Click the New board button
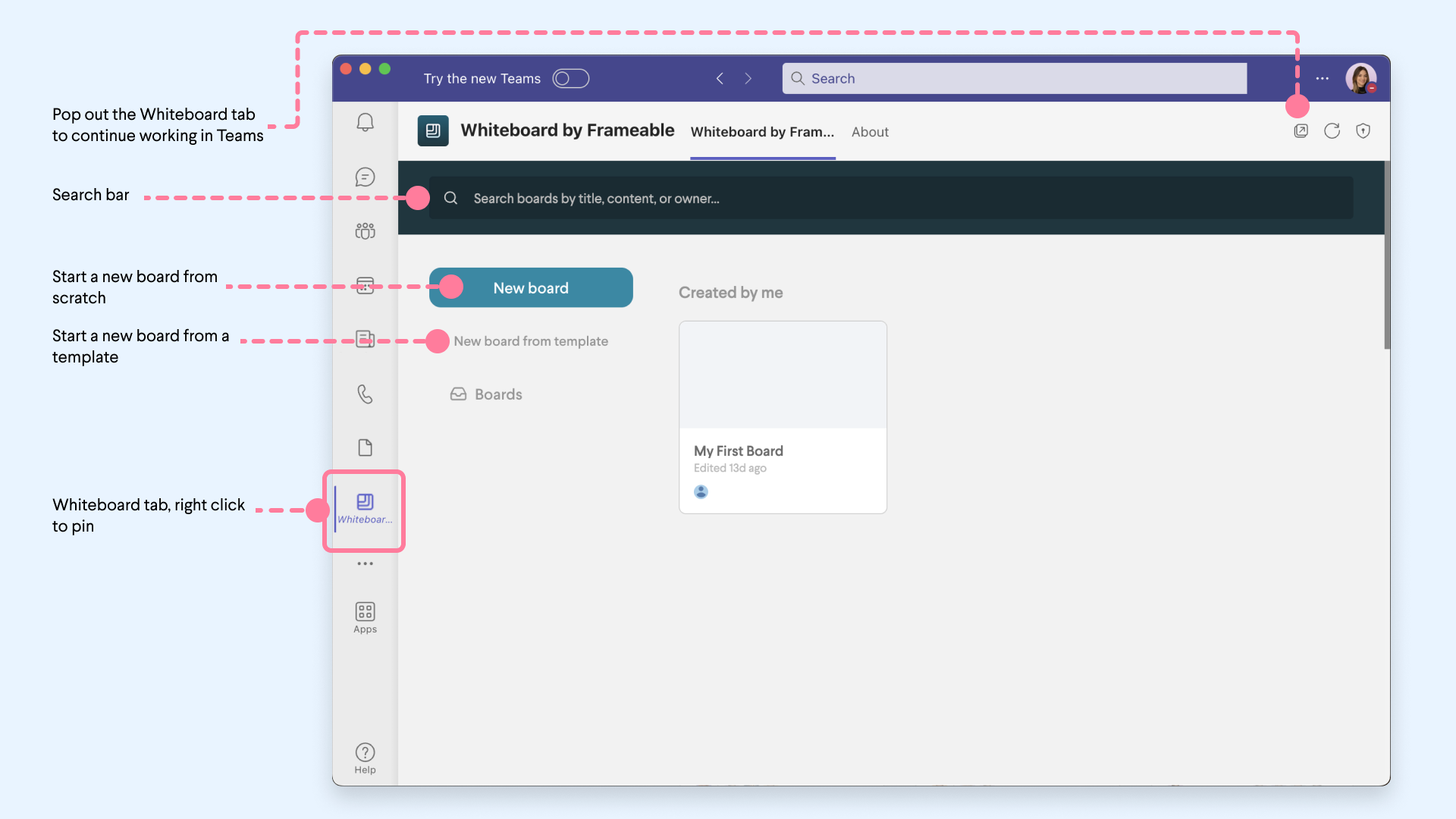 pos(531,287)
